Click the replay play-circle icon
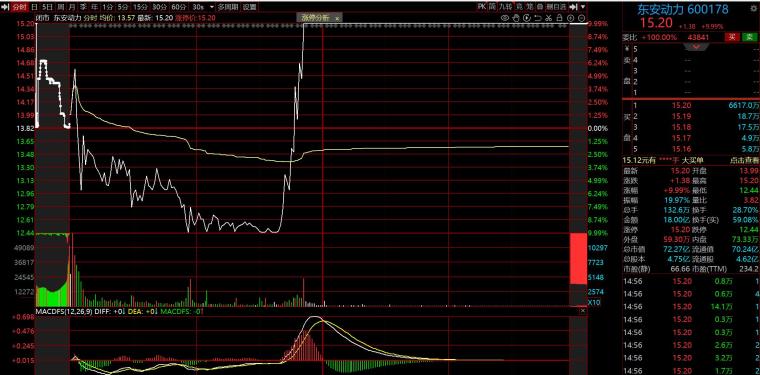Image resolution: width=760 pixels, height=375 pixels. coord(527,18)
